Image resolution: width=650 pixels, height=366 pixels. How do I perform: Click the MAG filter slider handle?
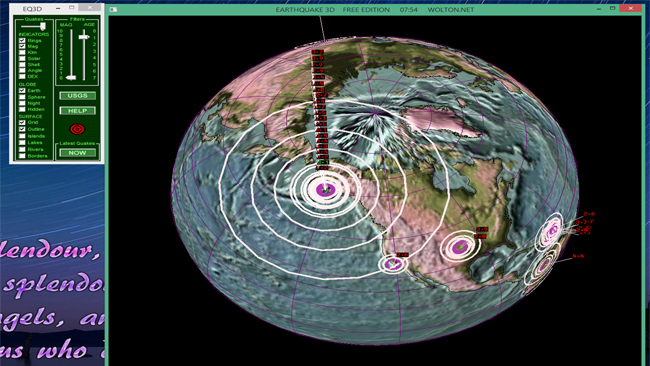(71, 78)
